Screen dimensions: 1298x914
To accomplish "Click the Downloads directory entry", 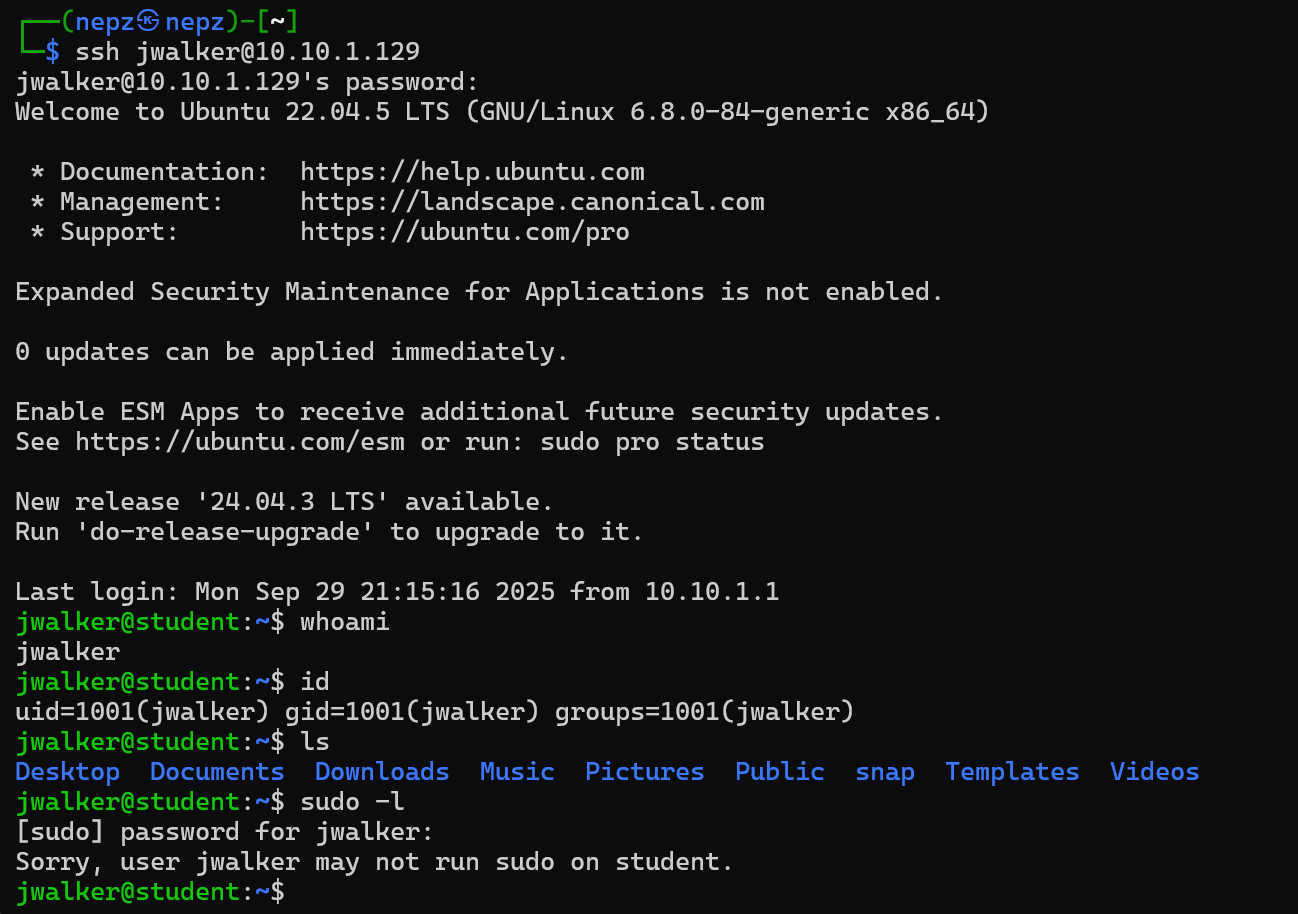I will tap(382, 772).
